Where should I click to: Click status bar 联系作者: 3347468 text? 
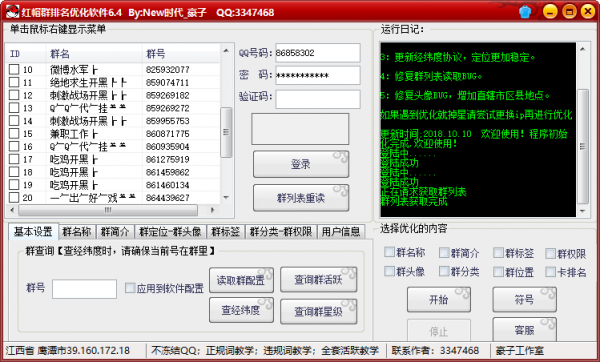pos(435,351)
